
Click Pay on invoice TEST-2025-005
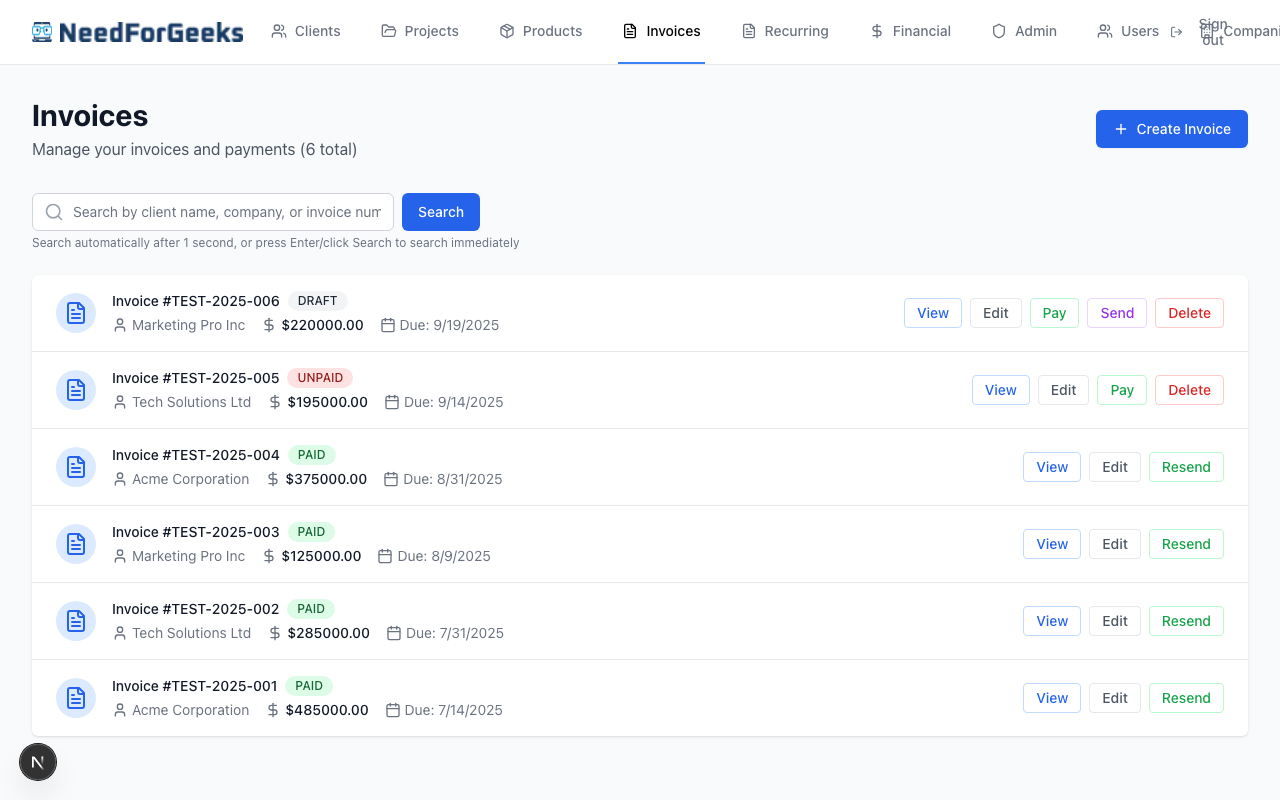[1121, 390]
